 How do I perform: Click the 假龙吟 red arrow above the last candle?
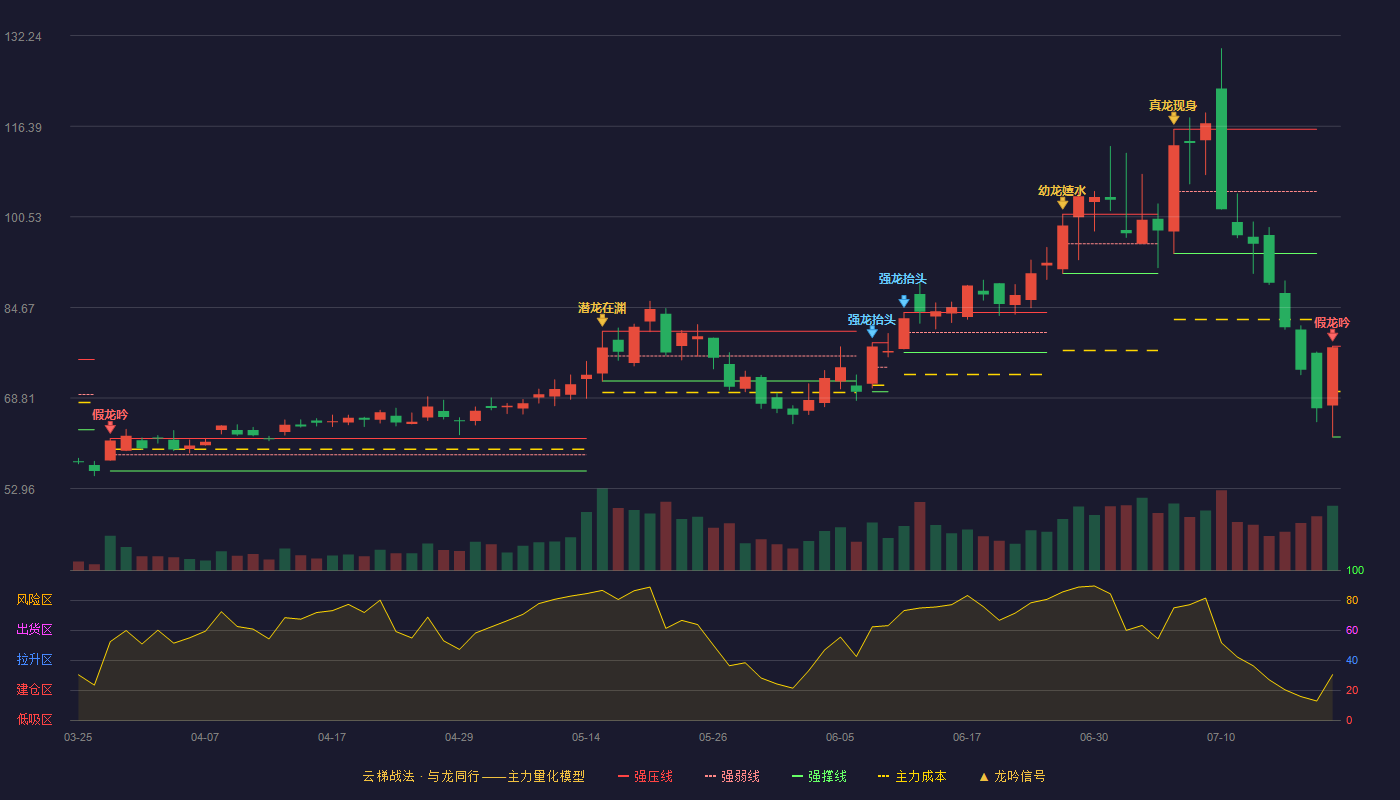click(1332, 335)
